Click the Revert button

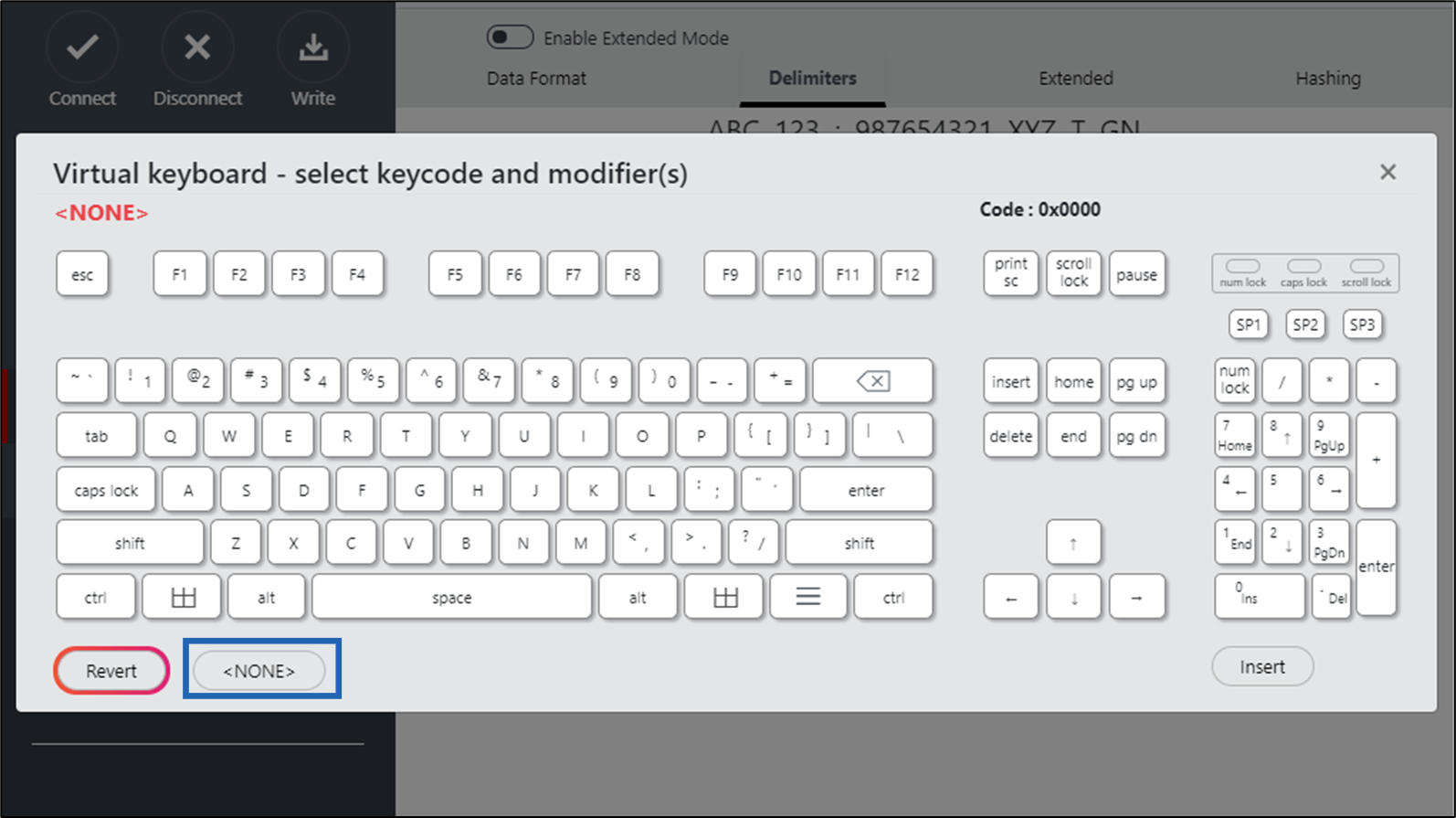tap(111, 671)
